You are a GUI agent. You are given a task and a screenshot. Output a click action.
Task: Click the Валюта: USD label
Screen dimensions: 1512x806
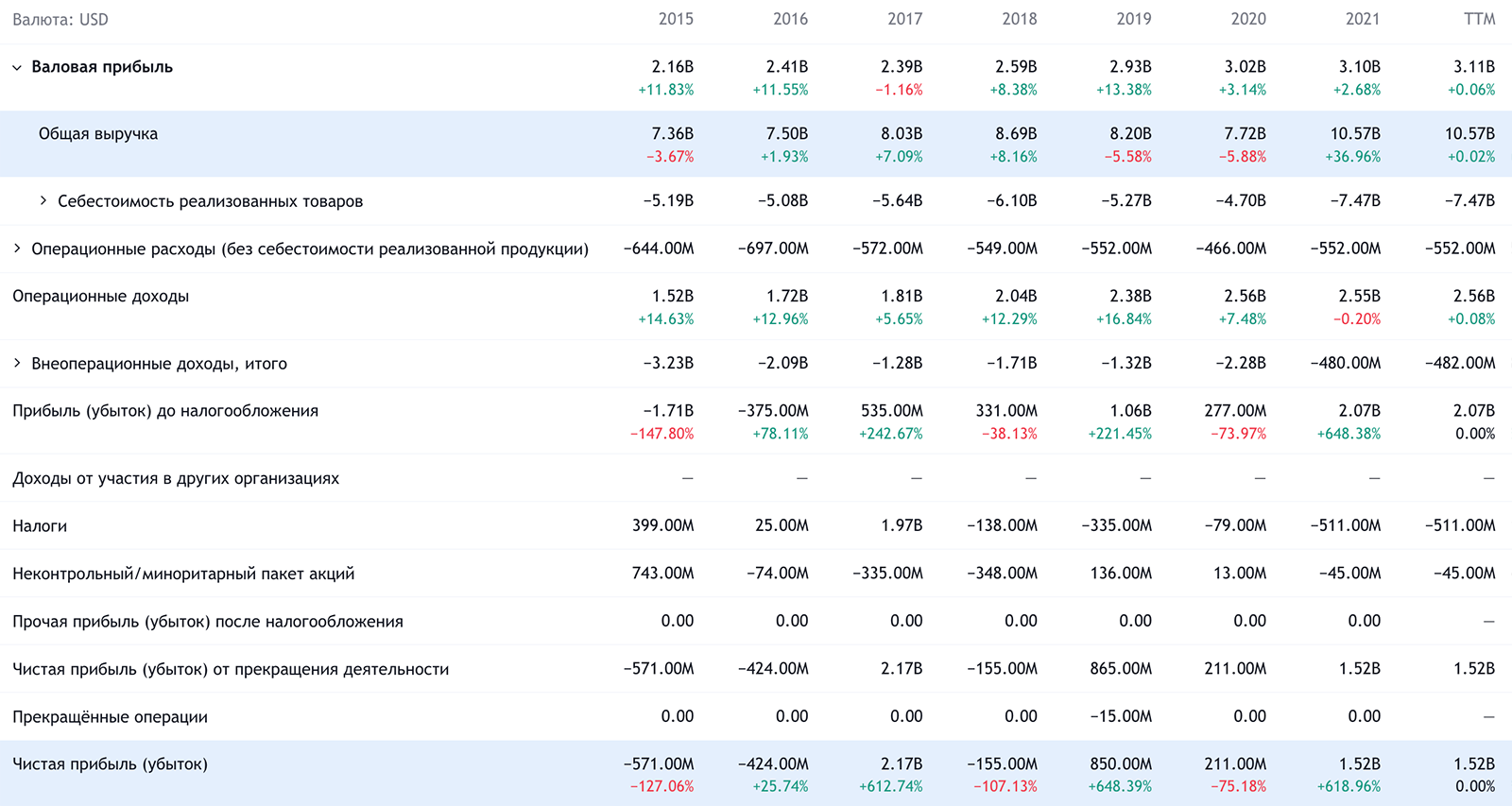pyautogui.click(x=60, y=19)
